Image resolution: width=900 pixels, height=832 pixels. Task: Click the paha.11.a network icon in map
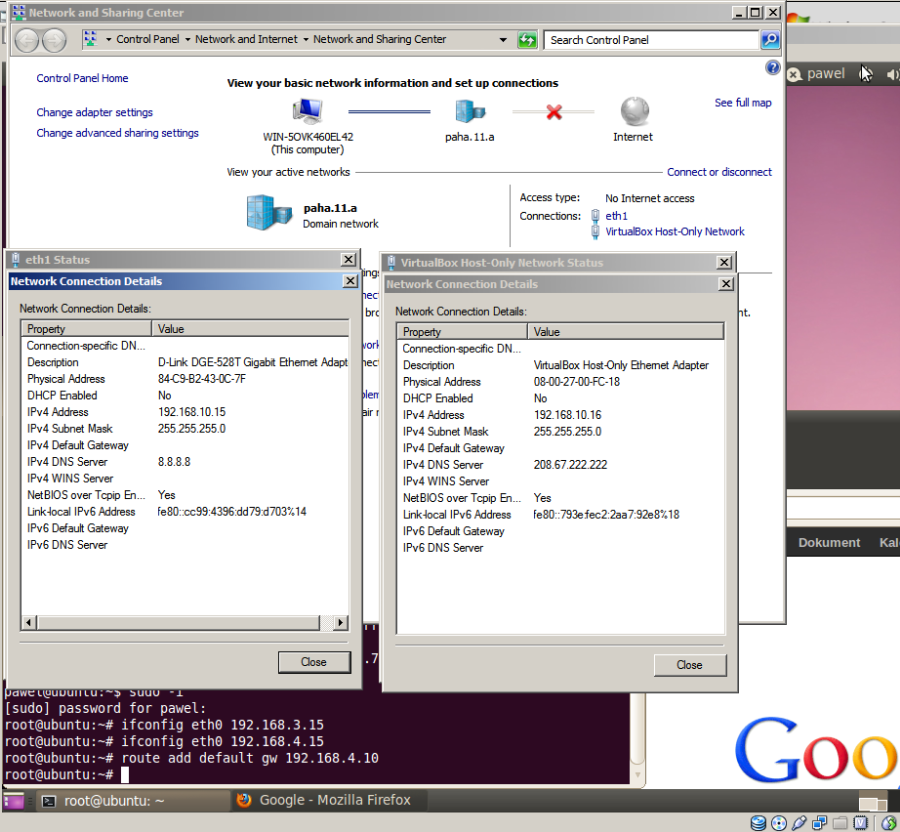pyautogui.click(x=469, y=111)
